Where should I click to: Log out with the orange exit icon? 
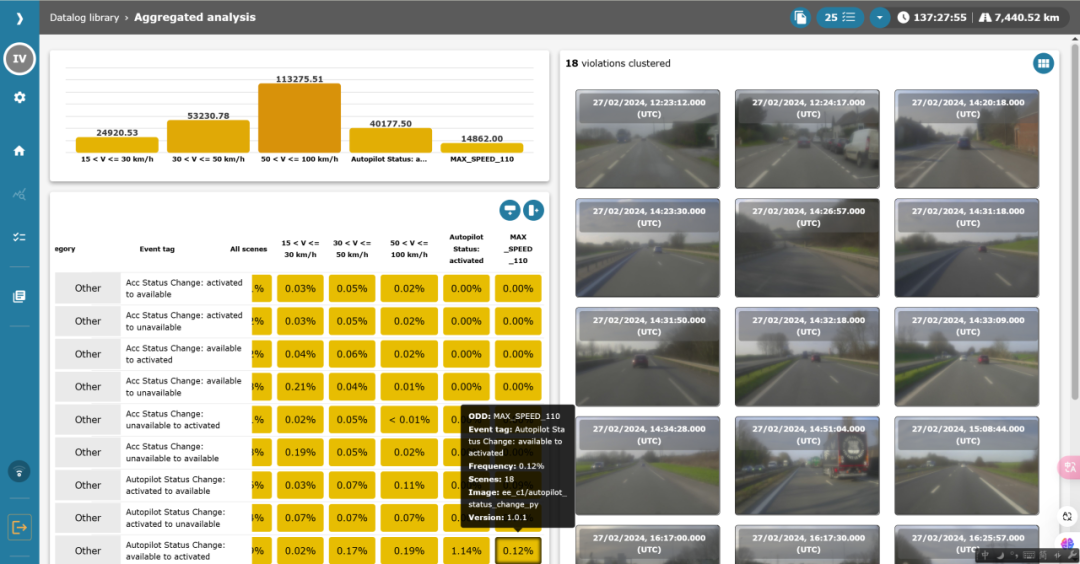[x=19, y=528]
